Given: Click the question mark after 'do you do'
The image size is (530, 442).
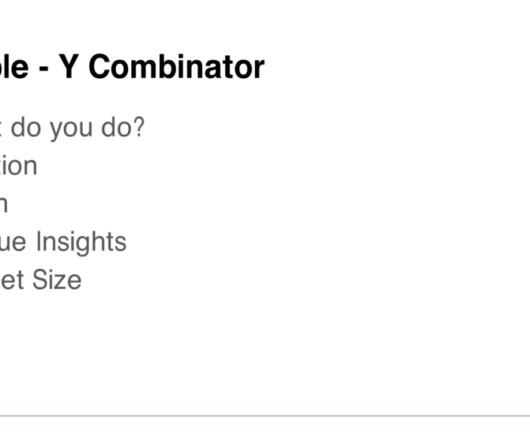Looking at the screenshot, I should tap(139, 127).
